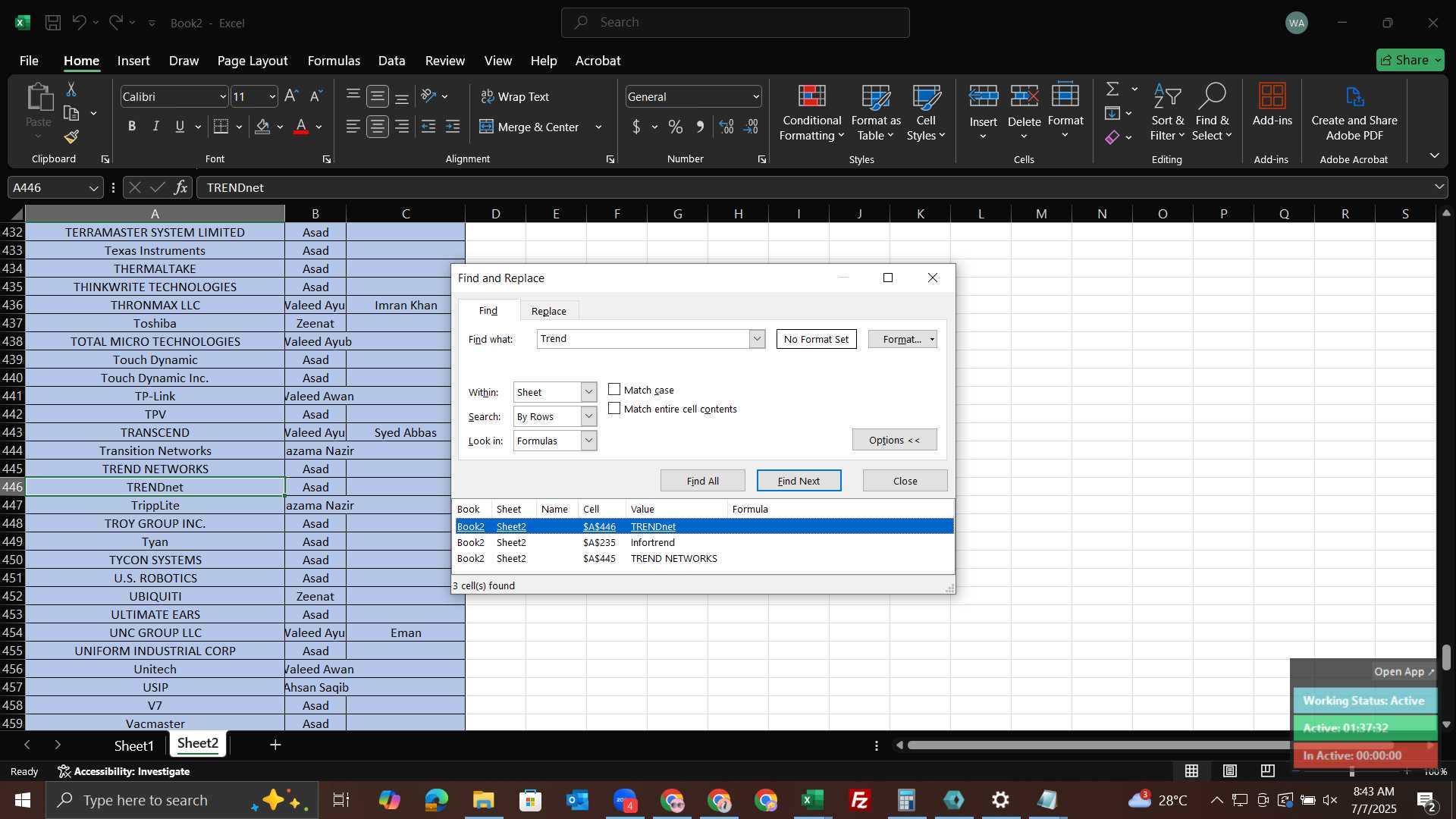1456x819 pixels.
Task: Open Find & Select magnifier menu
Action: (x=1212, y=113)
